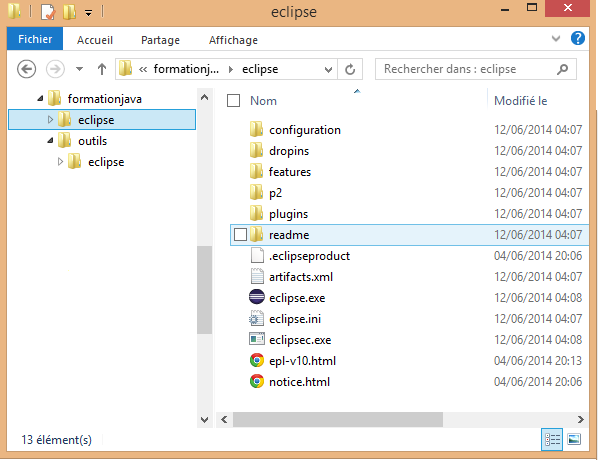The image size is (598, 460).
Task: Switch to the Accueil tab
Action: (x=95, y=40)
